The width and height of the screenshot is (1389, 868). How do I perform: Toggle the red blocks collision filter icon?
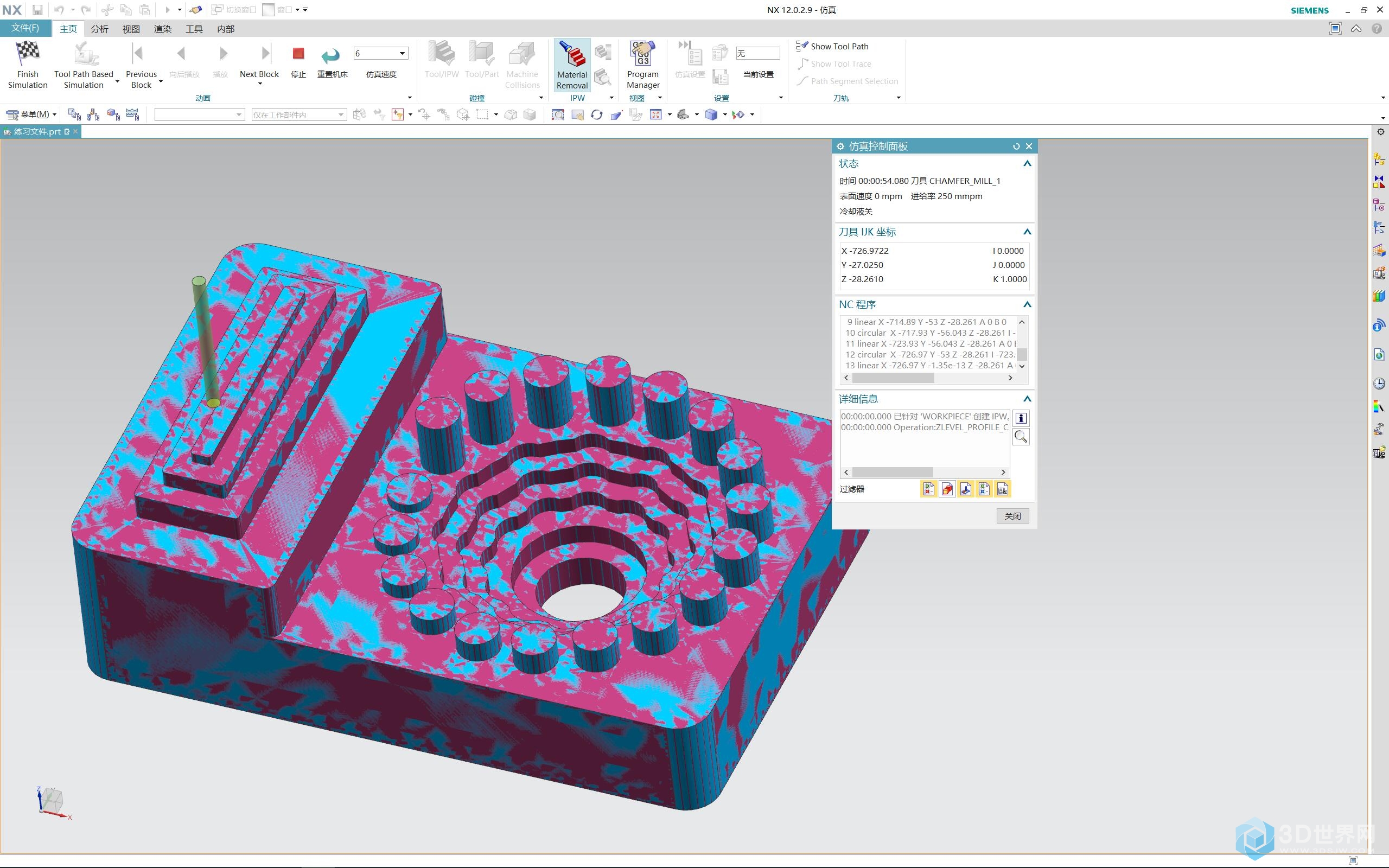click(x=947, y=489)
